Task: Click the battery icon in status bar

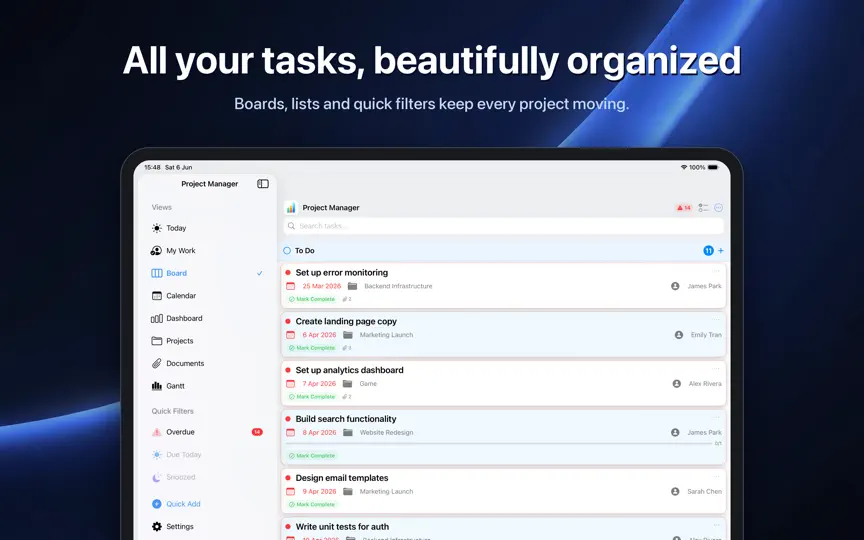Action: pos(713,167)
